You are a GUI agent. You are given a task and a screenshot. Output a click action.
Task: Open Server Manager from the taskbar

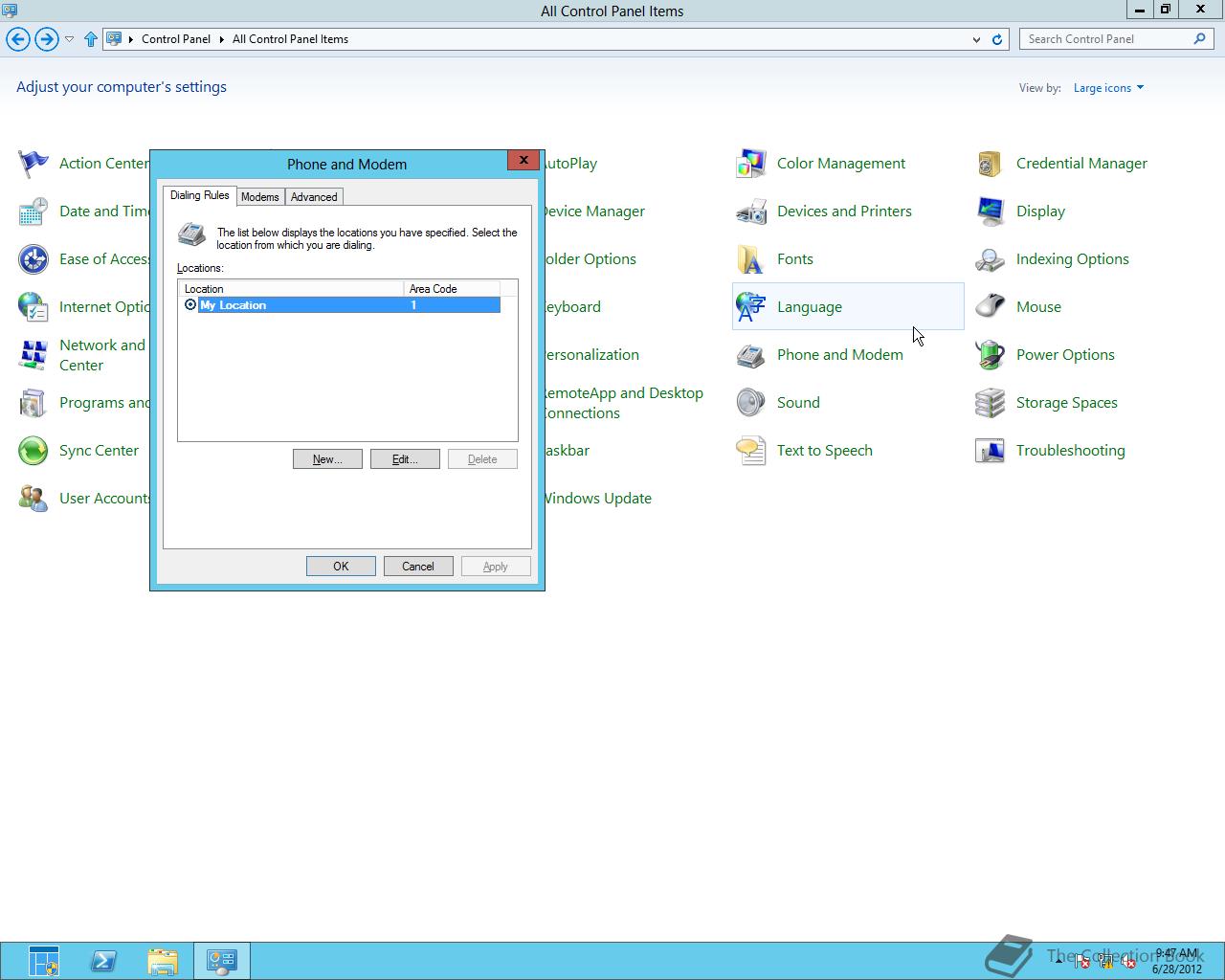tap(44, 961)
